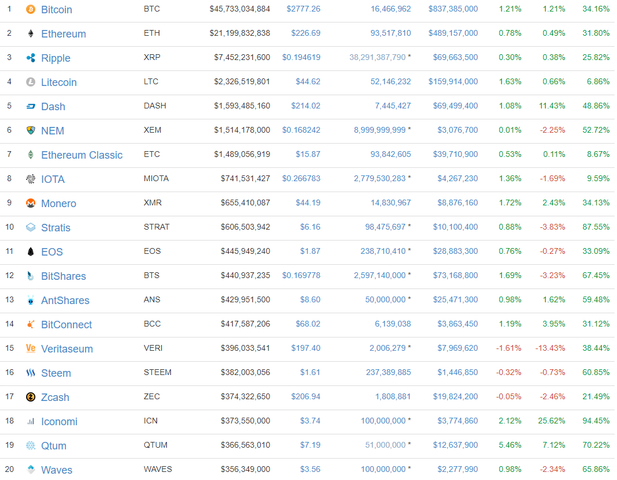Click the Zcash logo icon
Viewport: 617px width, 480px height.
pyautogui.click(x=30, y=397)
